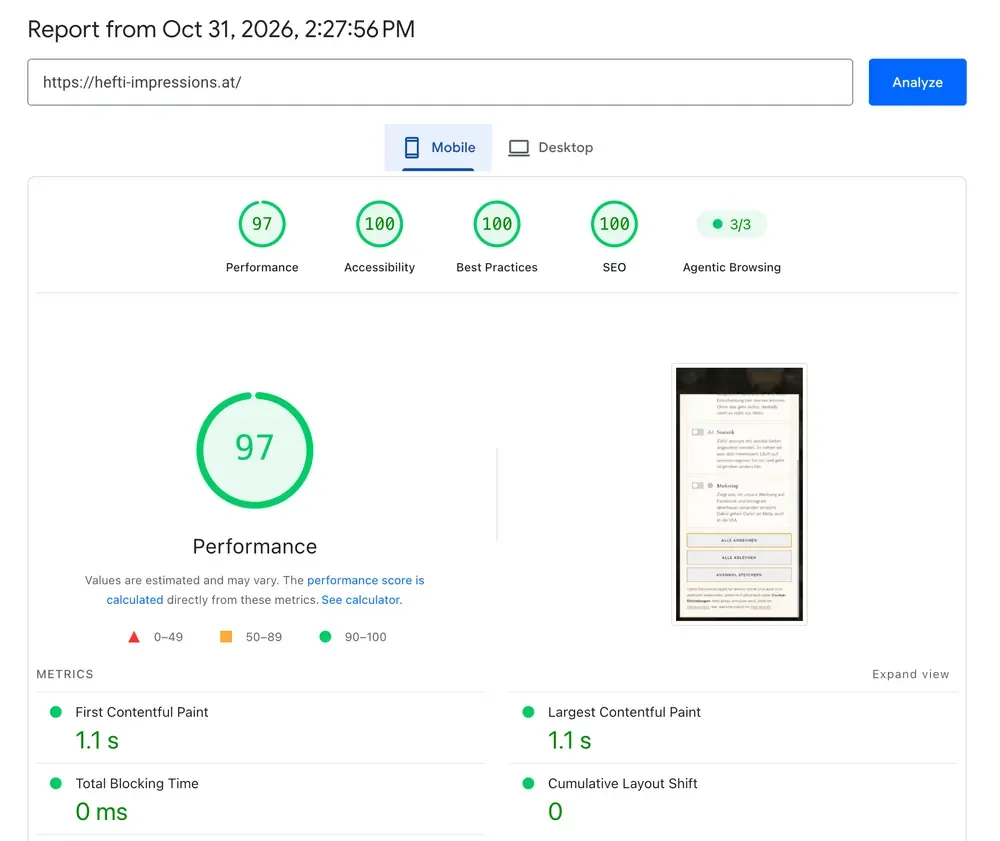Open the Accessibility 100 score gauge
Image resolution: width=1000 pixels, height=841 pixels.
(x=379, y=224)
